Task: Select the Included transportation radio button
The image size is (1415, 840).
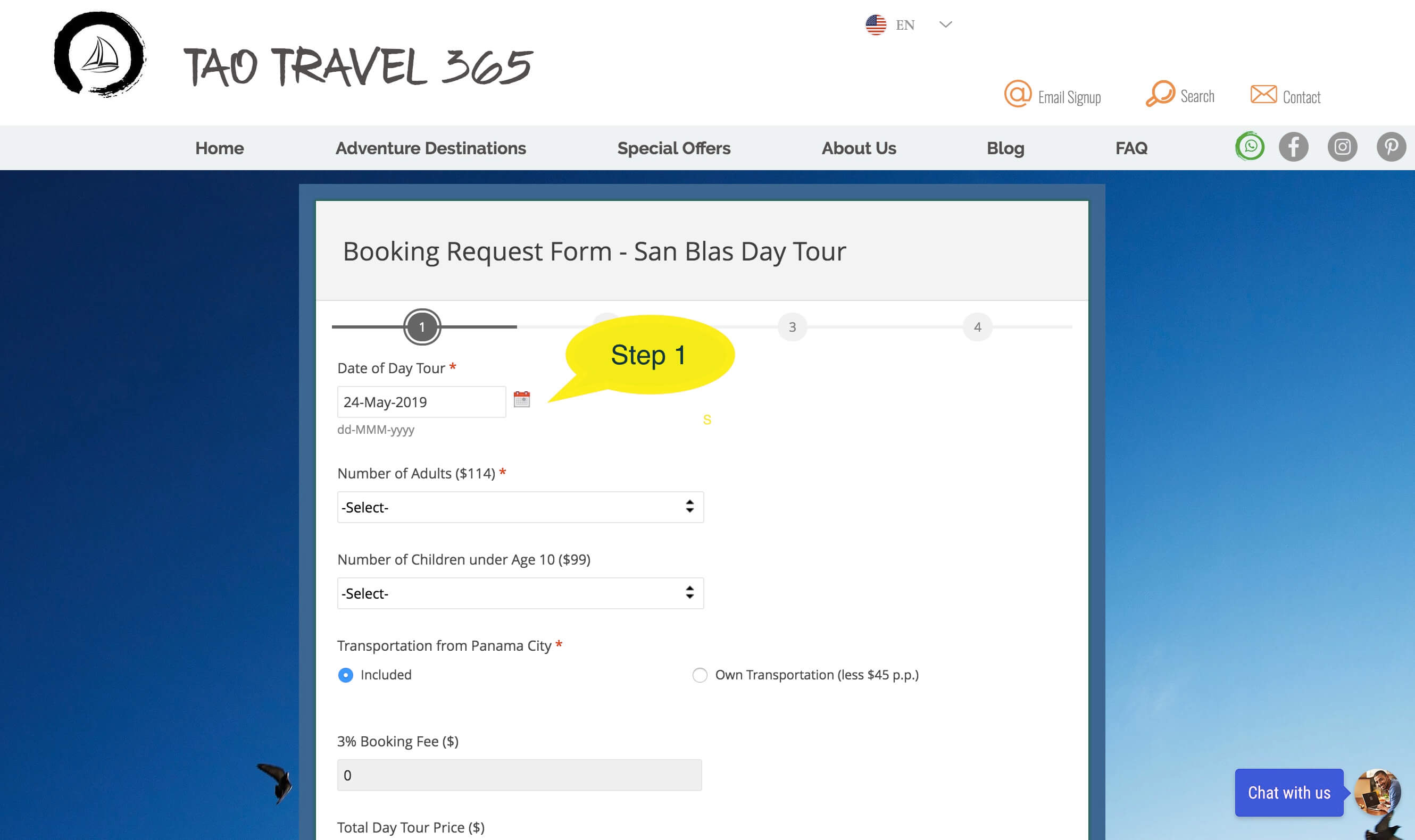Action: point(345,675)
